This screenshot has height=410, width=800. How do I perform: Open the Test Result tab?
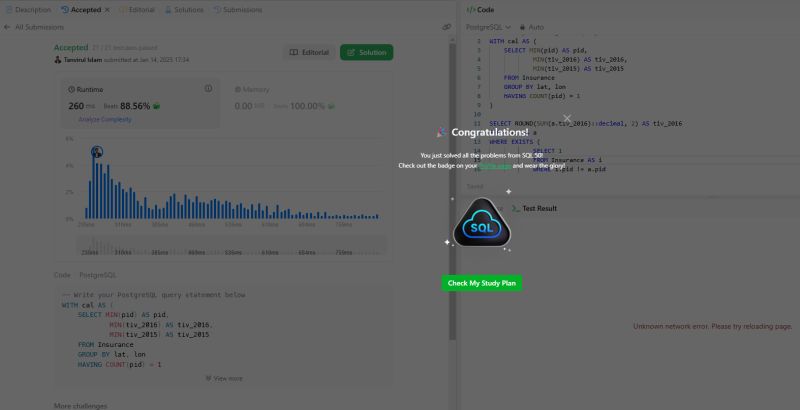(534, 208)
